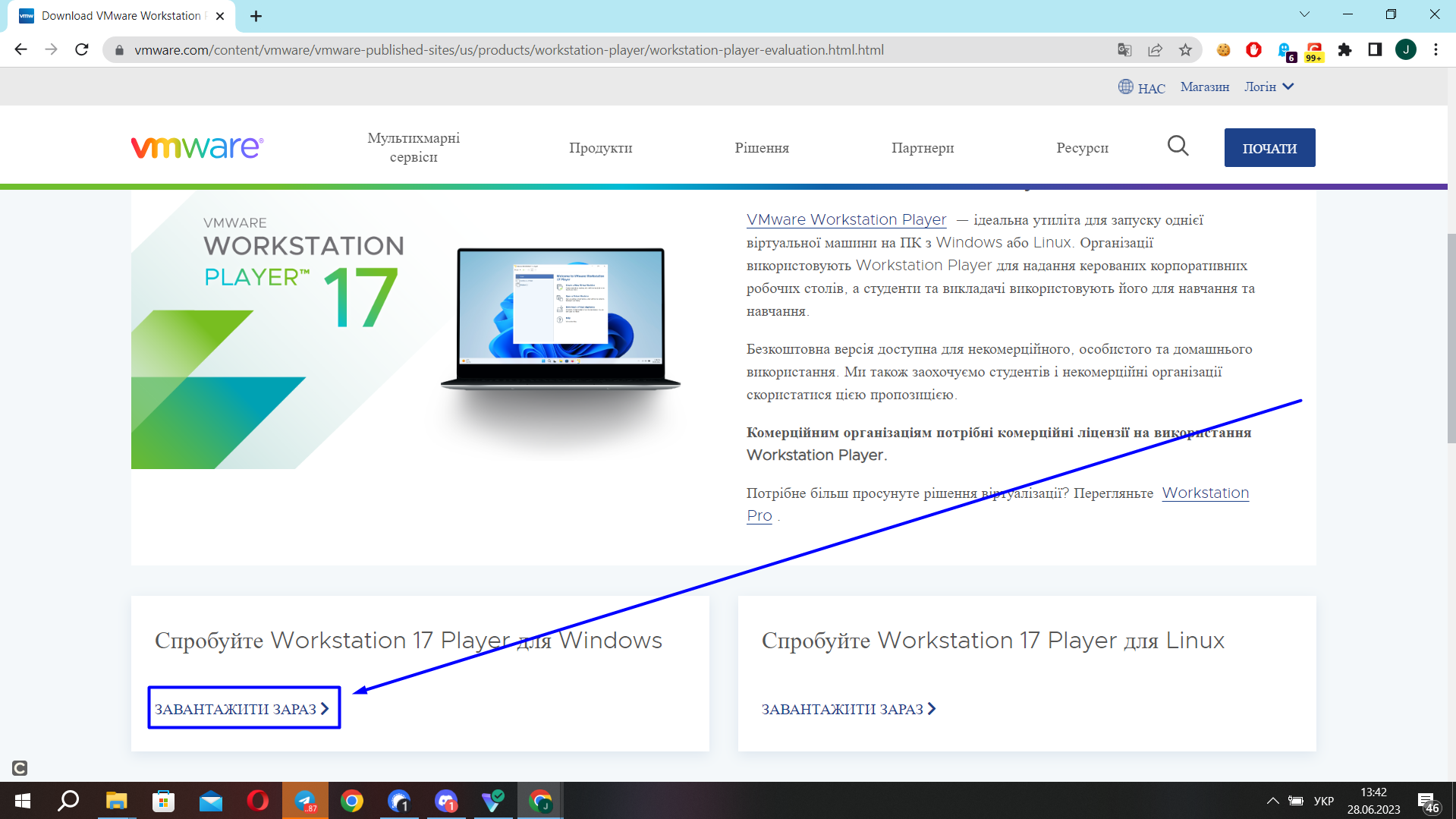Open the Ресурси menu
This screenshot has height=819, width=1456.
pyautogui.click(x=1082, y=148)
